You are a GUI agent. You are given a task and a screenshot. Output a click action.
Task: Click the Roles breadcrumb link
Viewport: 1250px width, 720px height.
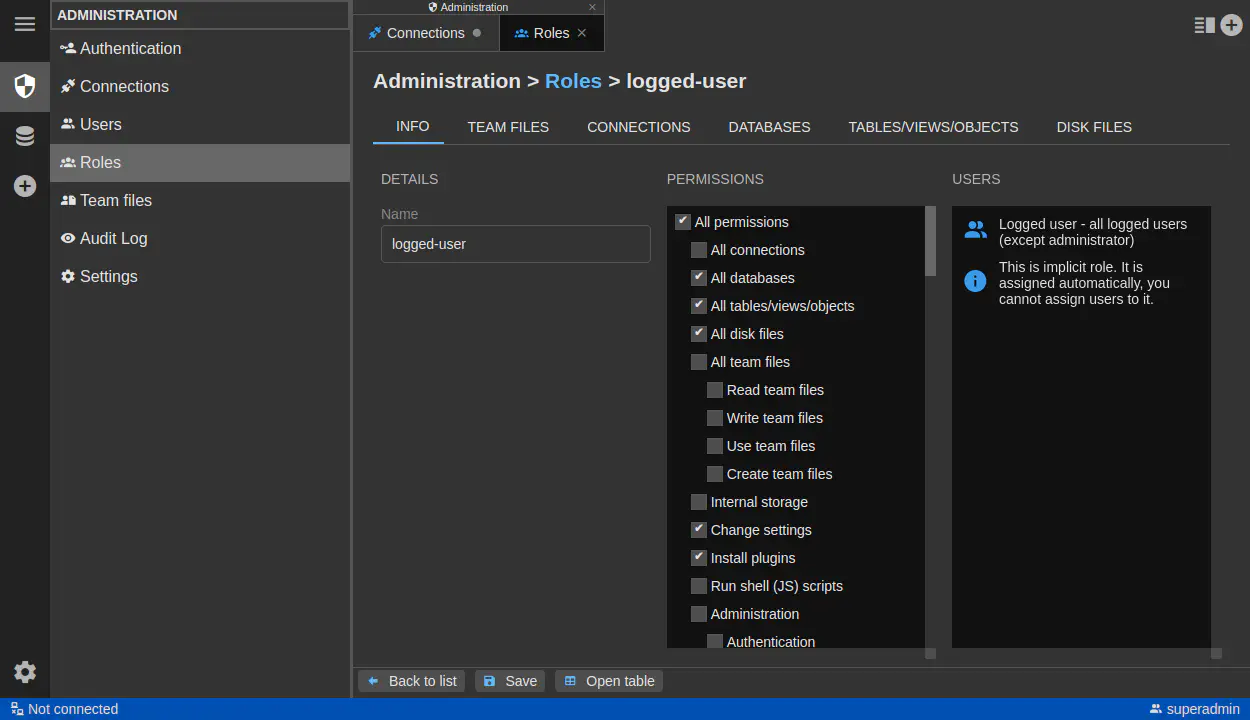(573, 81)
